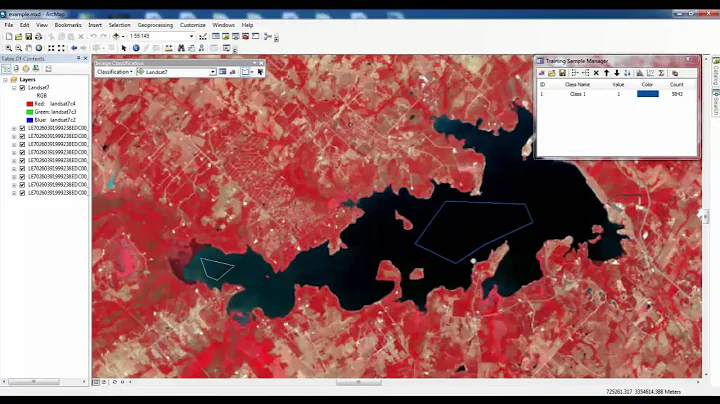Collapse the Landsat7 layer legend
This screenshot has height=404, width=720.
click(x=14, y=88)
